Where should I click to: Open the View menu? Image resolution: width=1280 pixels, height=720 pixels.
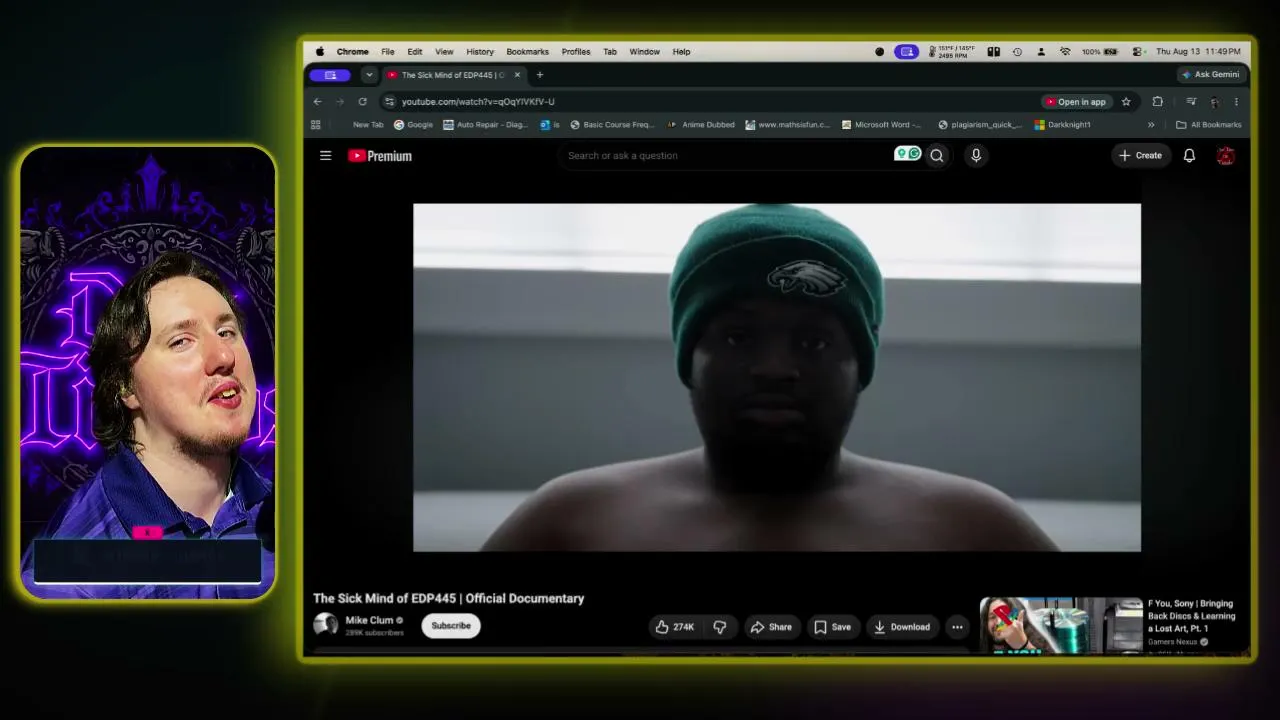[x=444, y=51]
